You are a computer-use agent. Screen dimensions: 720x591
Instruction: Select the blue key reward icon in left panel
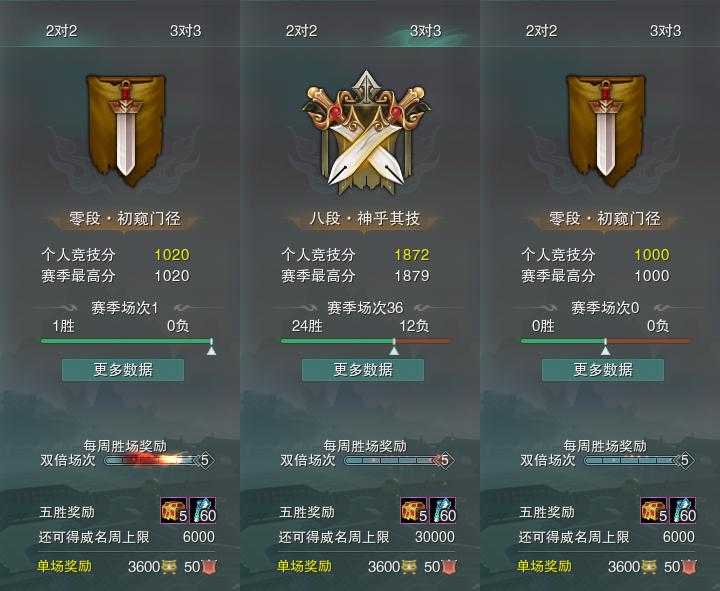pyautogui.click(x=202, y=510)
